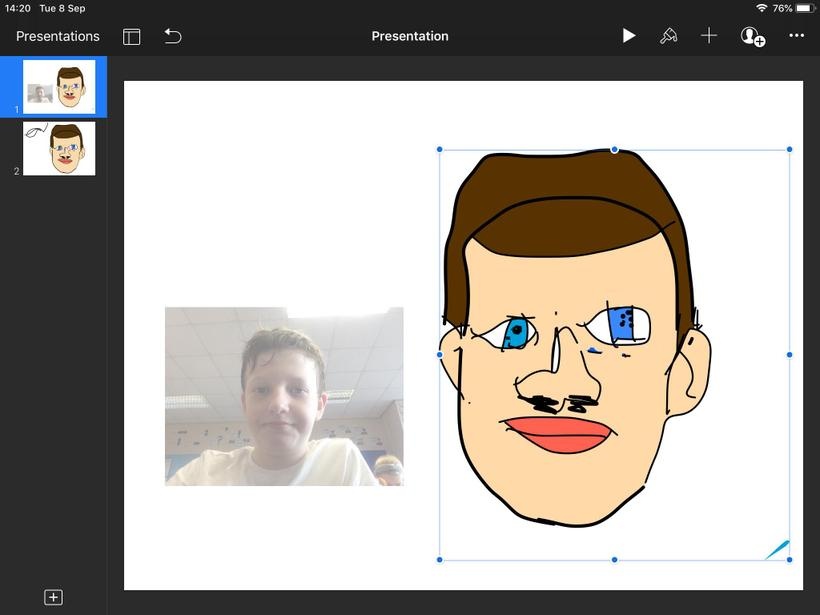Click the bottom-center selection handle of drawing

click(614, 560)
